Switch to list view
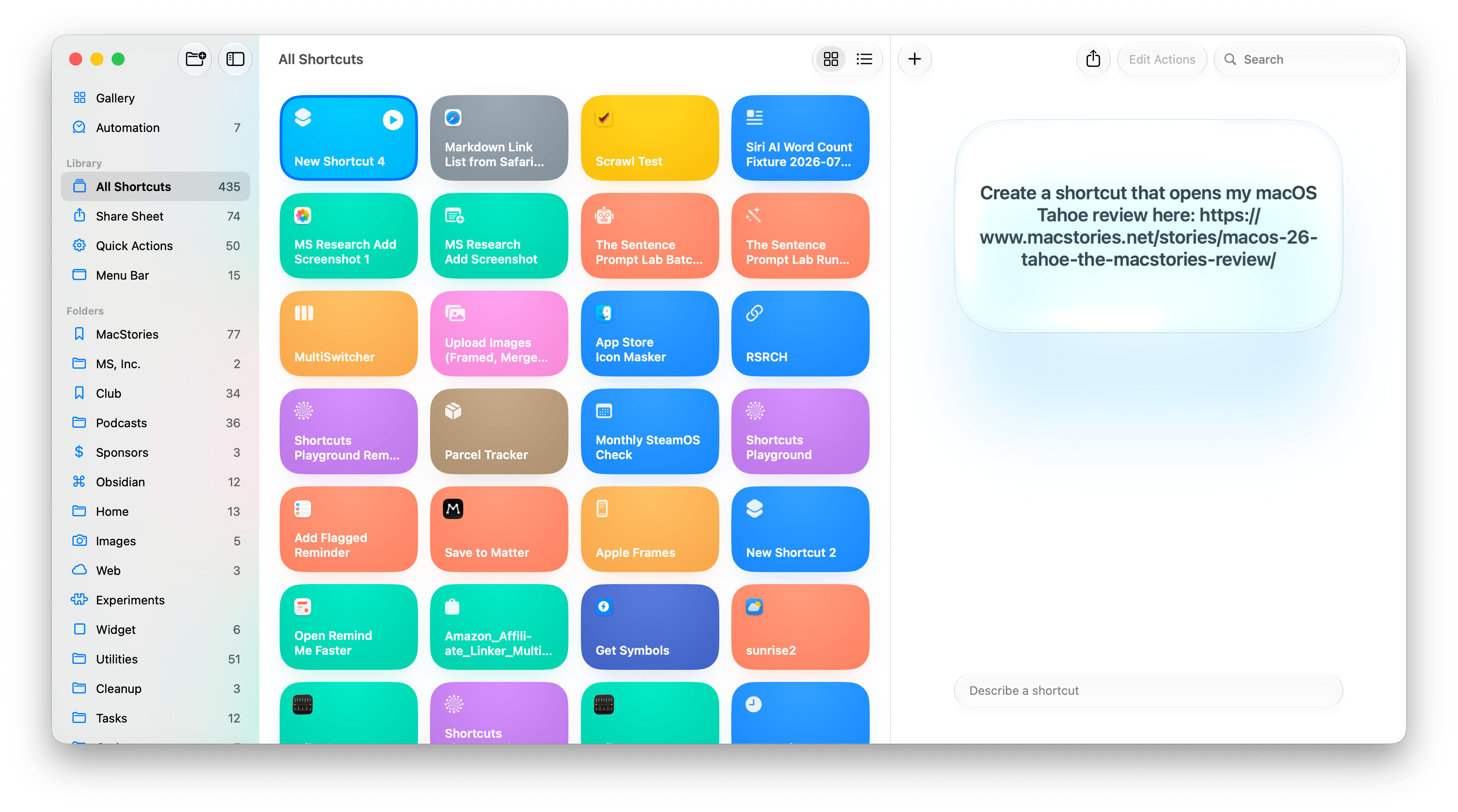 click(864, 59)
